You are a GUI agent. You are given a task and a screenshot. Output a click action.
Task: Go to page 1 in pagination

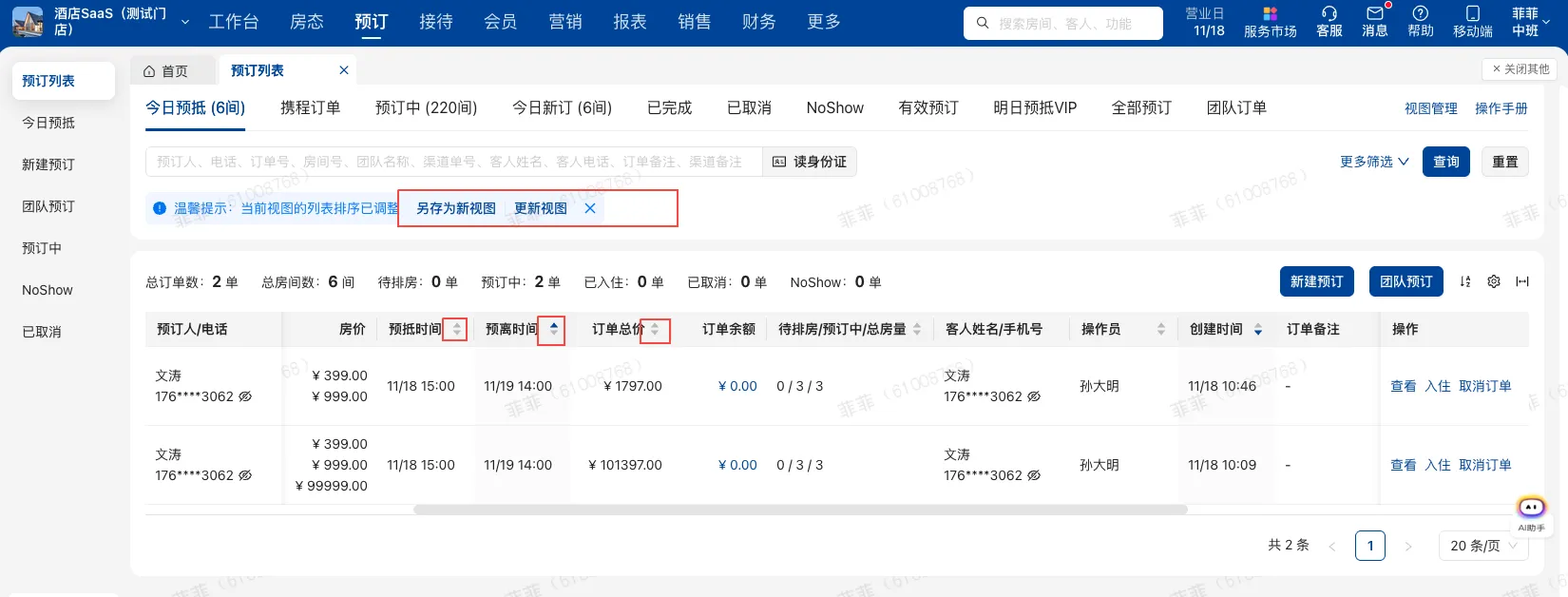[x=1370, y=546]
